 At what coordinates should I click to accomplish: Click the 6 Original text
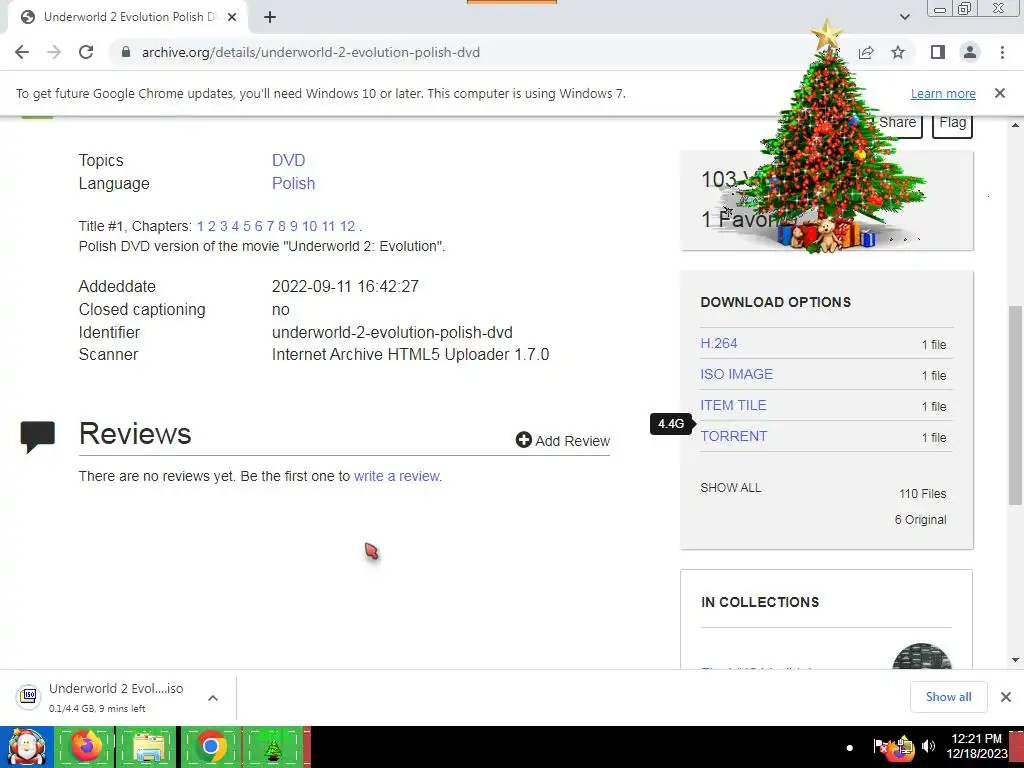pos(920,520)
